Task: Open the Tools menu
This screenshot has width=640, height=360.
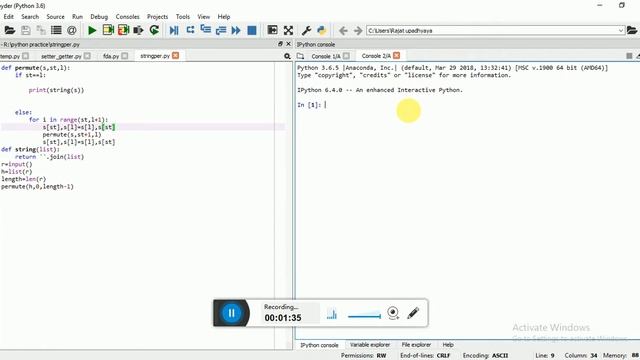Action: click(x=182, y=17)
